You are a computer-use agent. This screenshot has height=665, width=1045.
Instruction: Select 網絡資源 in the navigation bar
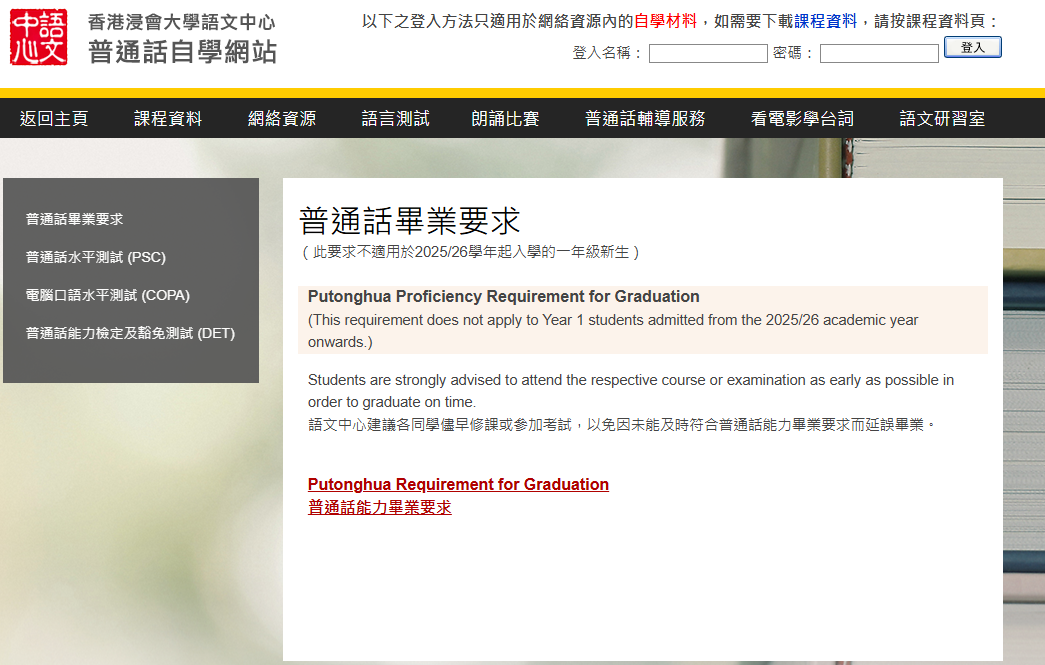pos(282,118)
